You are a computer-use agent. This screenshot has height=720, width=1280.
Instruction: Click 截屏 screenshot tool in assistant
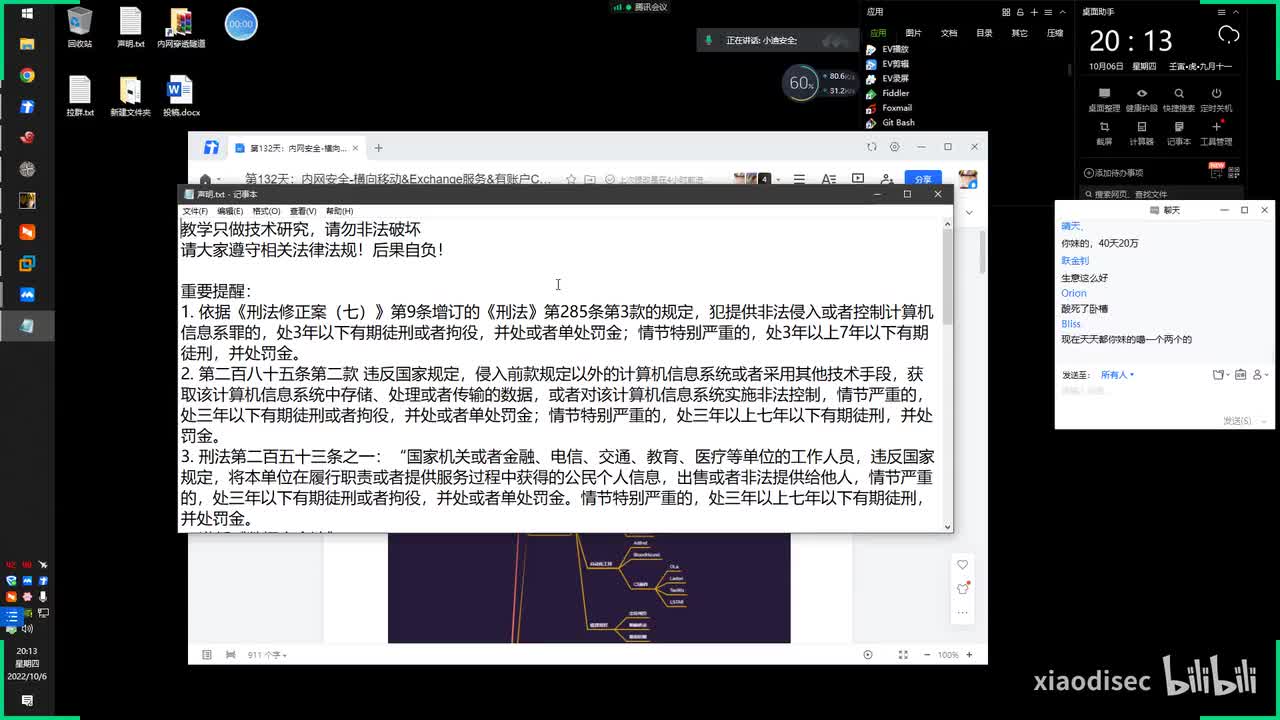[x=1104, y=133]
